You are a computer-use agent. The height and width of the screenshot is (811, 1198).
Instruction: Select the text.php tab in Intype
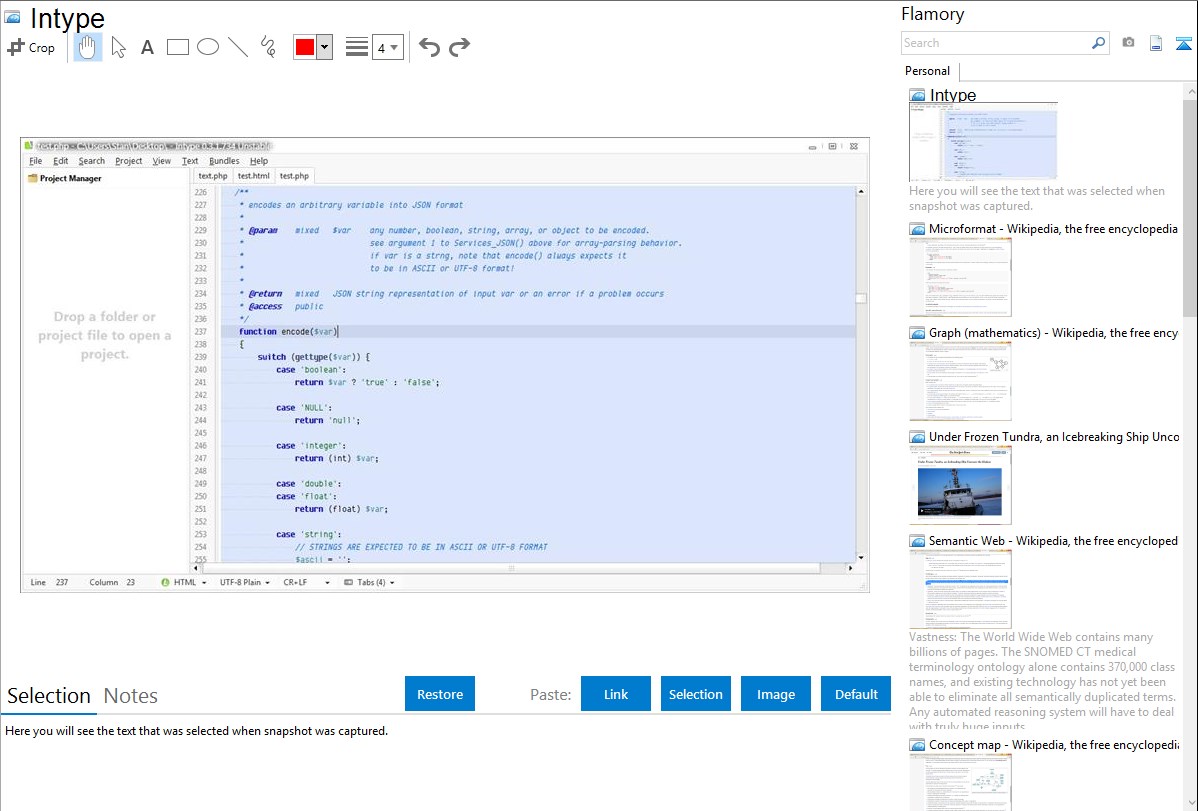[x=212, y=176]
